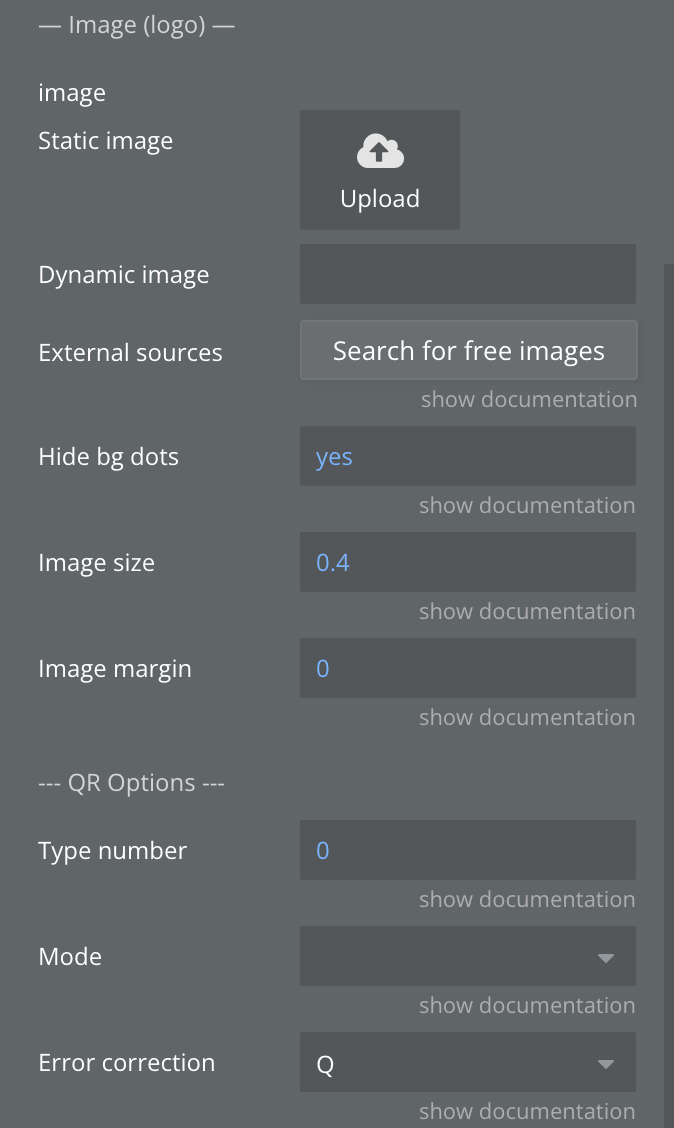The image size is (674, 1128).
Task: Click the cloud upload icon
Action: pos(380,152)
